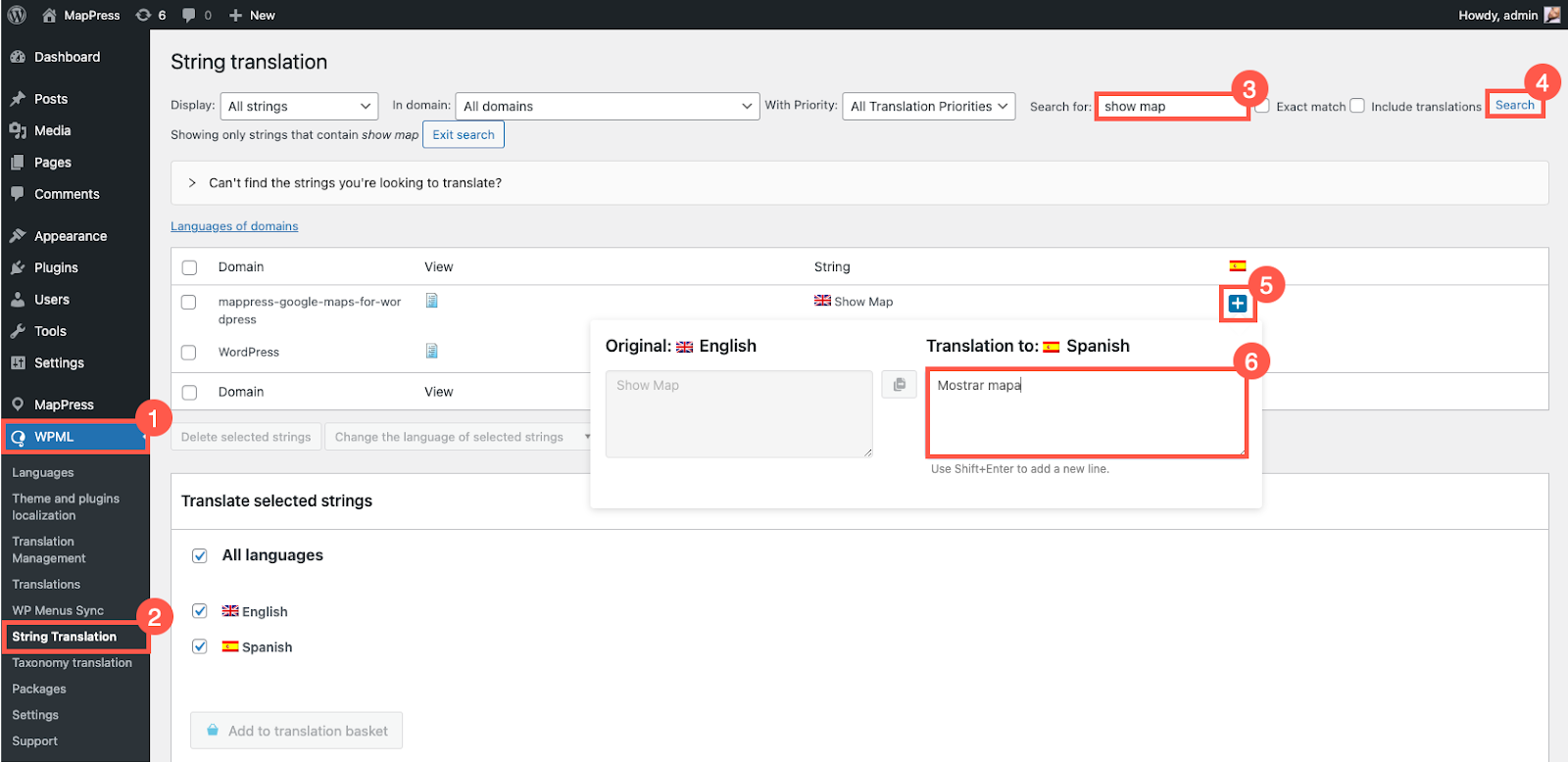1568x762 pixels.
Task: Click the plus add translation icon
Action: (1238, 304)
